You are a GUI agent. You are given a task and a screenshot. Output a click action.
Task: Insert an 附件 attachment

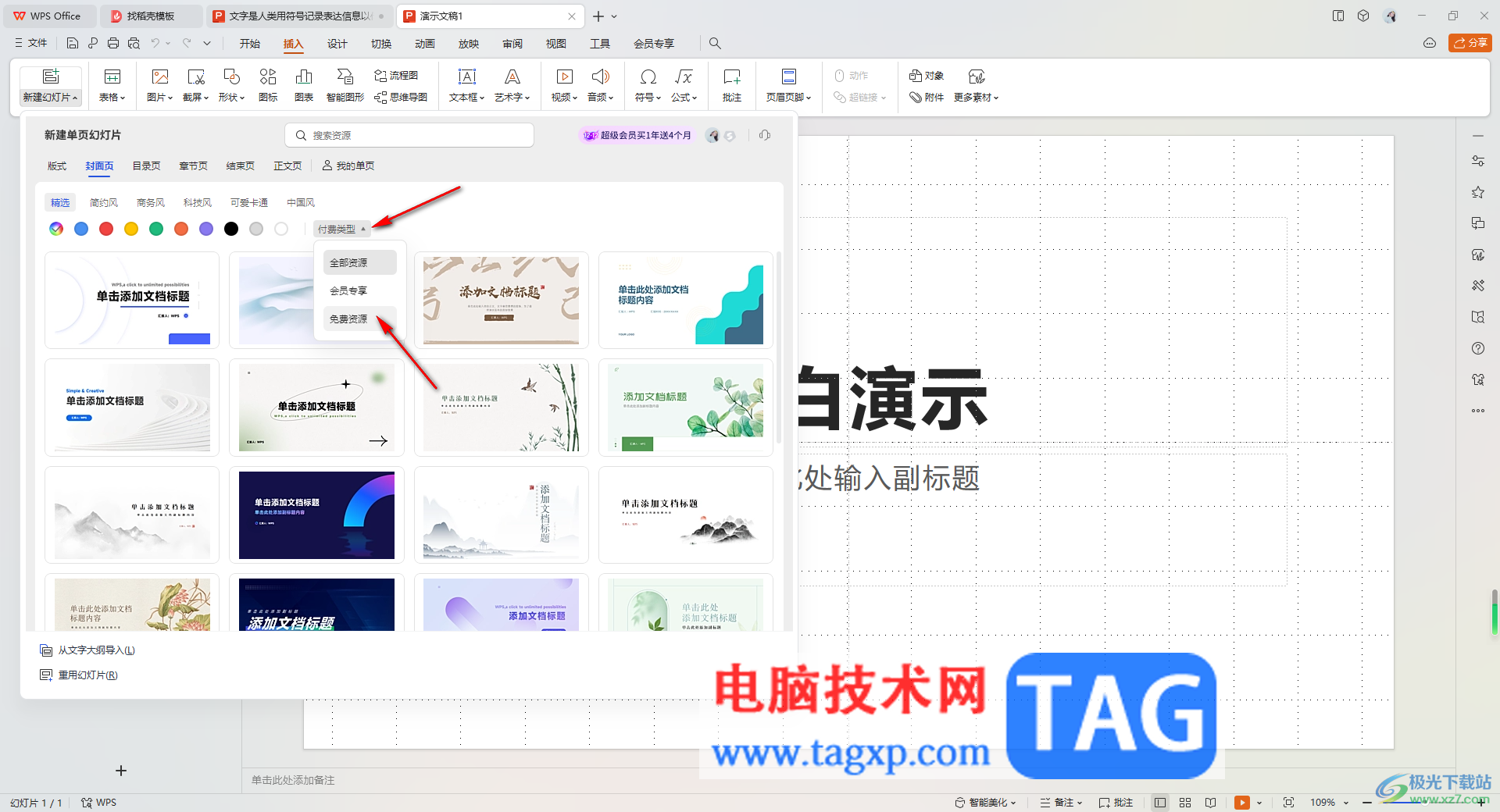tap(927, 97)
